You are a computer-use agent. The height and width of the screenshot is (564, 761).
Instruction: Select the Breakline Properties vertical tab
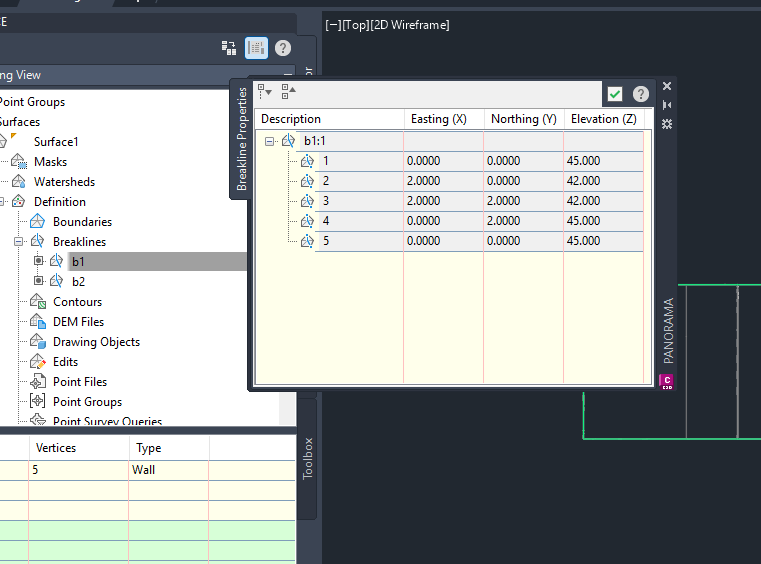(x=241, y=139)
